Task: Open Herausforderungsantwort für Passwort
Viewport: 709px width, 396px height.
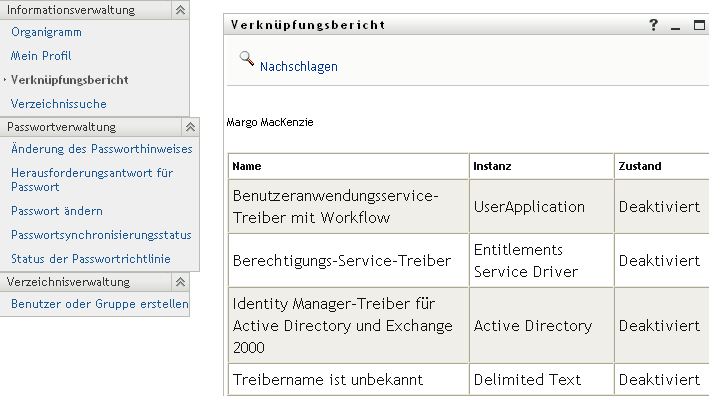Action: point(92,180)
